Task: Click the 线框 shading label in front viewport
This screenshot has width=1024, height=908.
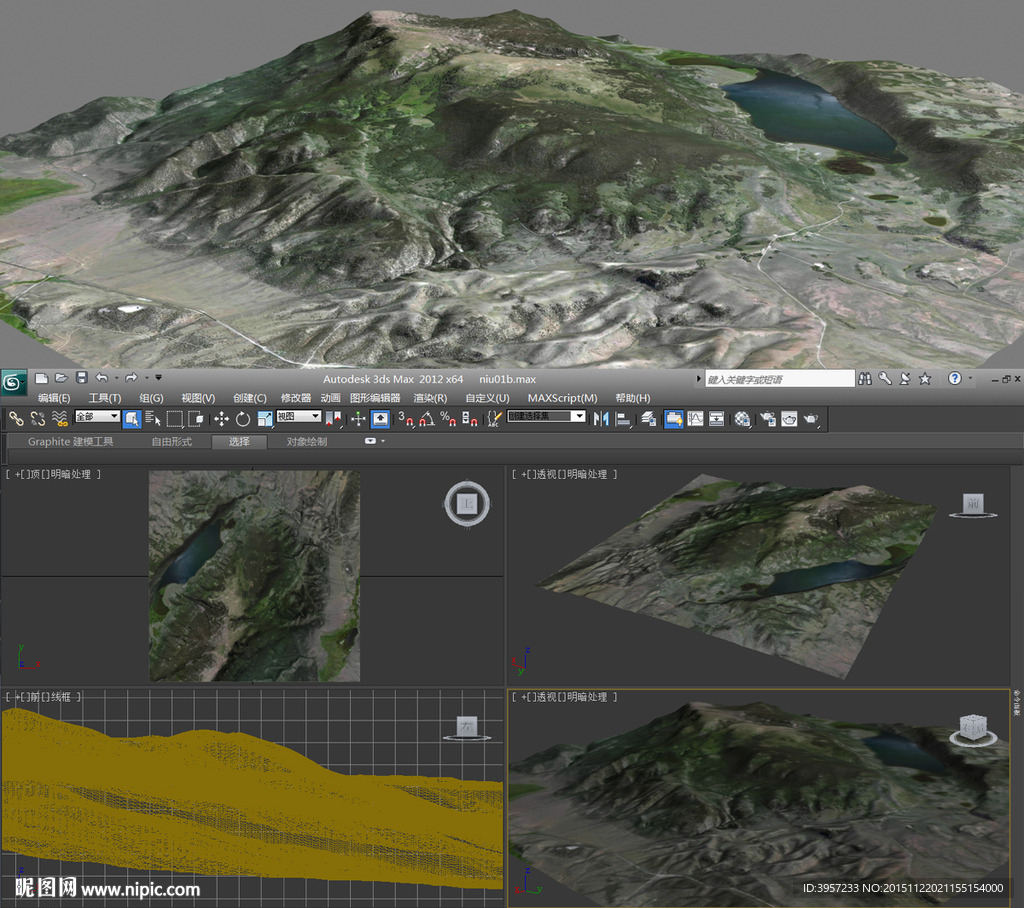Action: point(61,697)
